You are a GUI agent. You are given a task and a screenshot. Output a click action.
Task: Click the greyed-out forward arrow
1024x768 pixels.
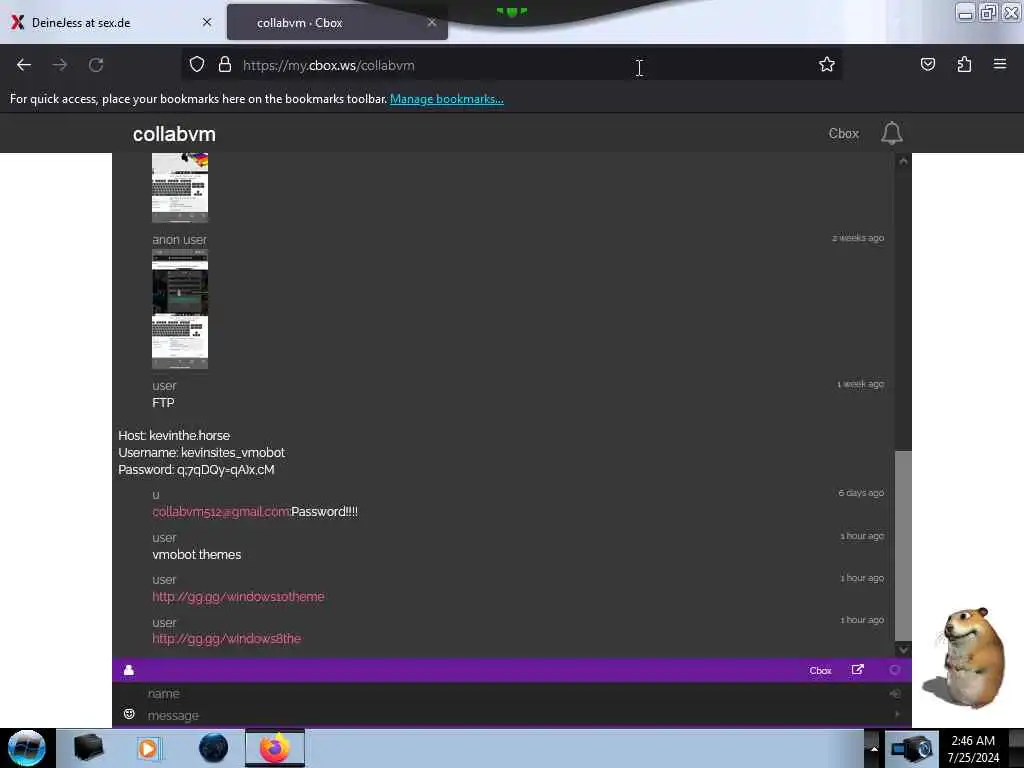pyautogui.click(x=60, y=65)
